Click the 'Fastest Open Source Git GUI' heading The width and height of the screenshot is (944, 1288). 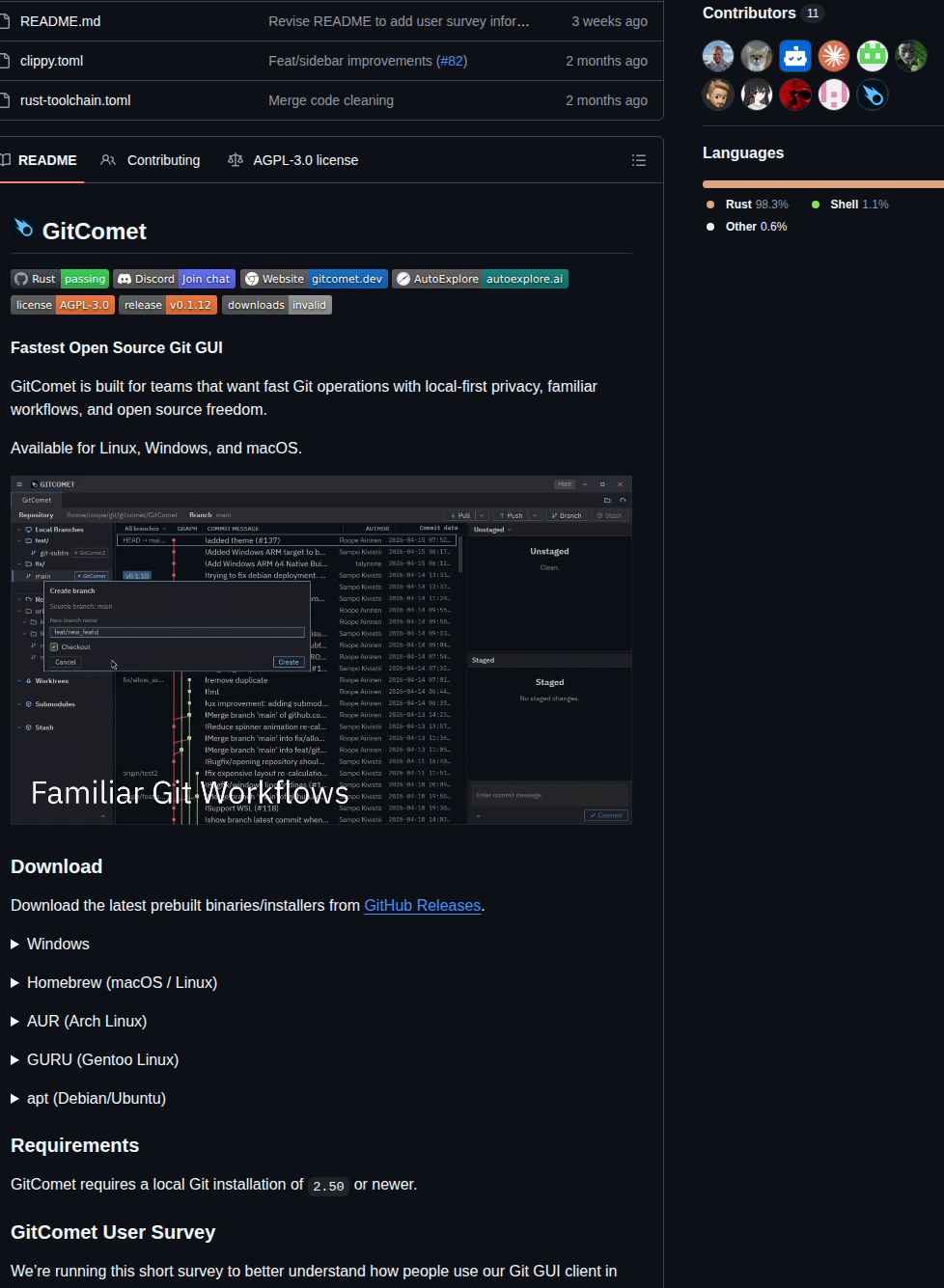[117, 347]
